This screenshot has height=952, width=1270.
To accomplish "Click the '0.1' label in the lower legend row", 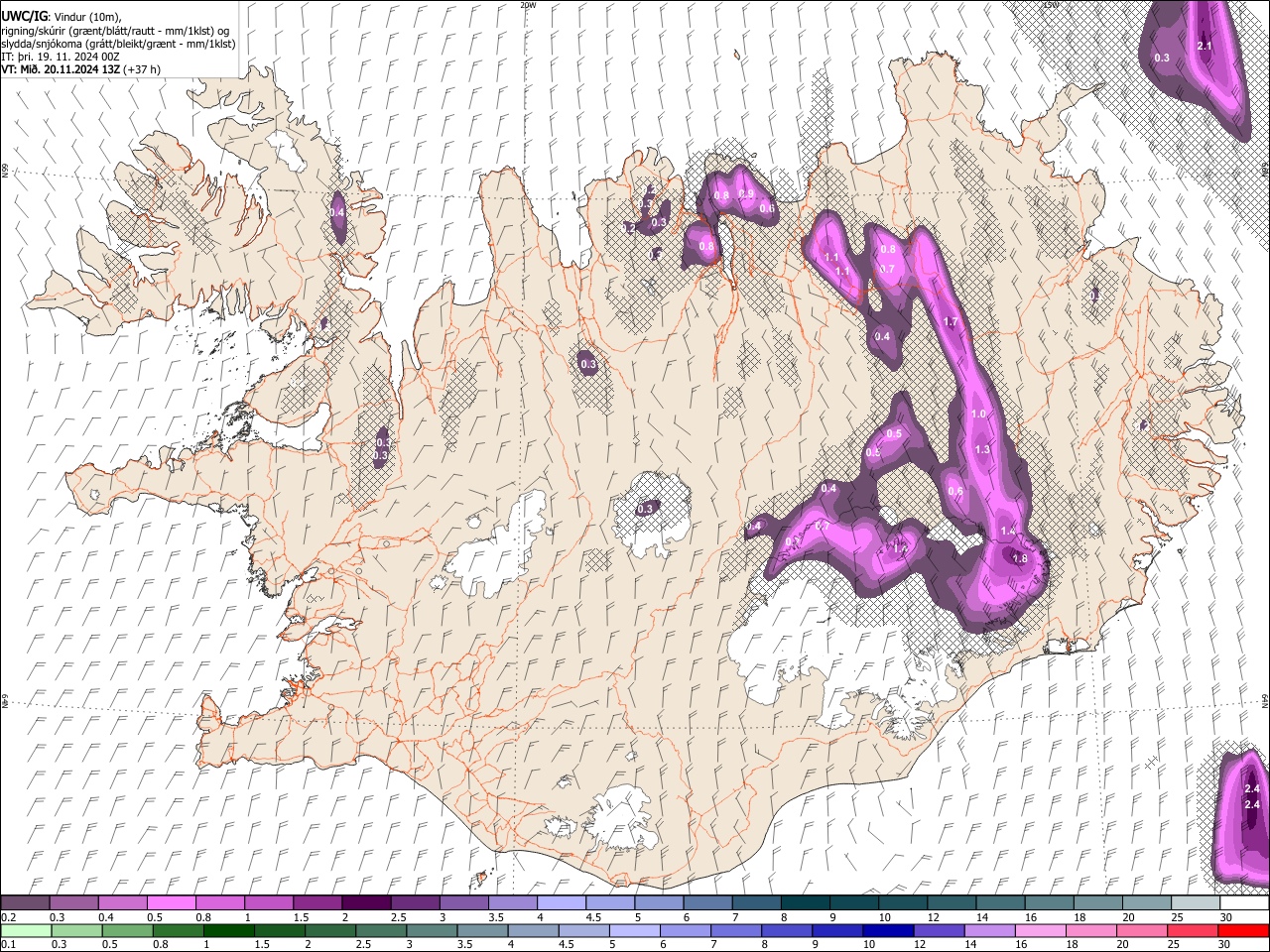I will [9, 944].
